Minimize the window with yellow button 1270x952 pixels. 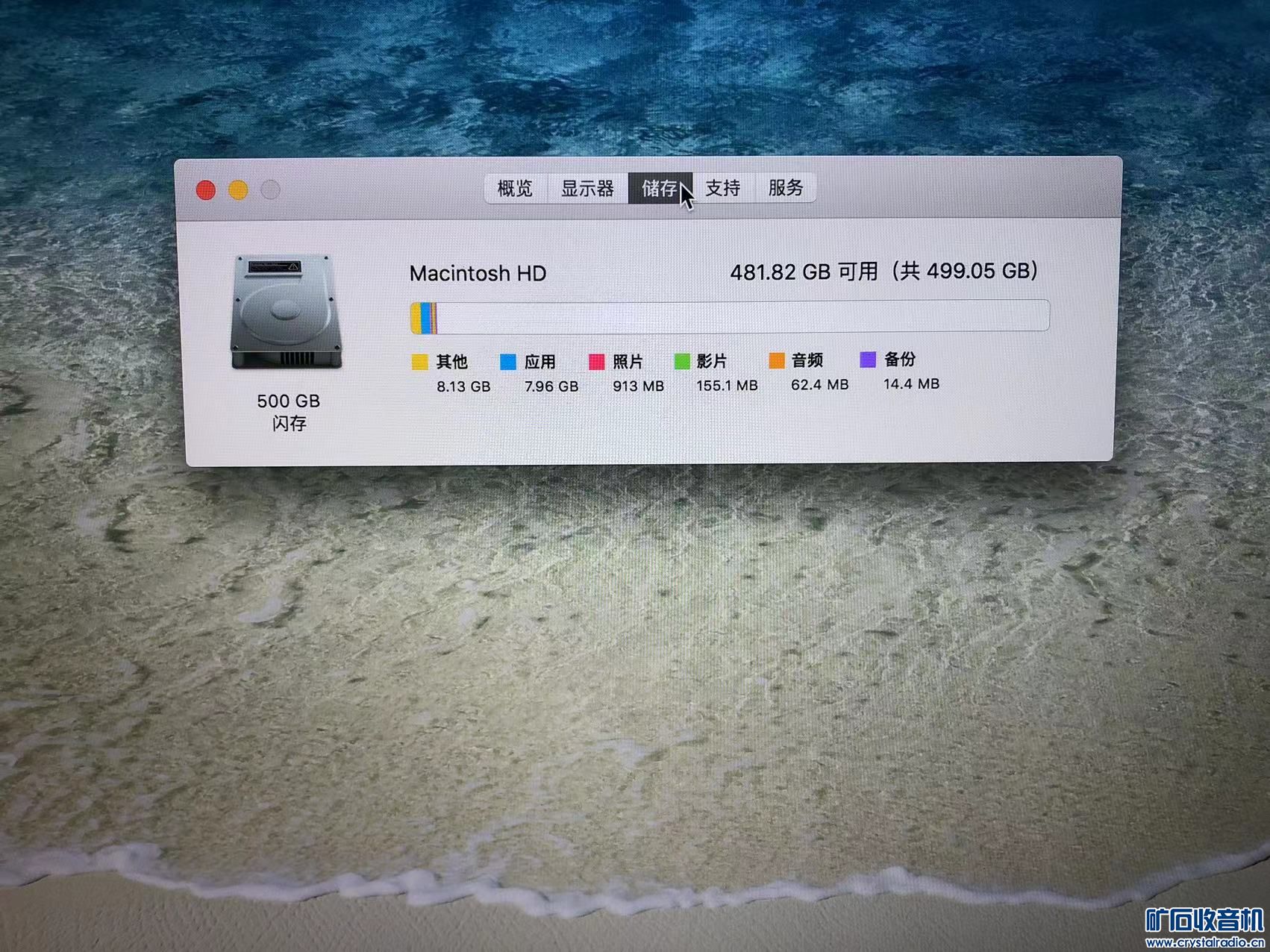point(238,190)
